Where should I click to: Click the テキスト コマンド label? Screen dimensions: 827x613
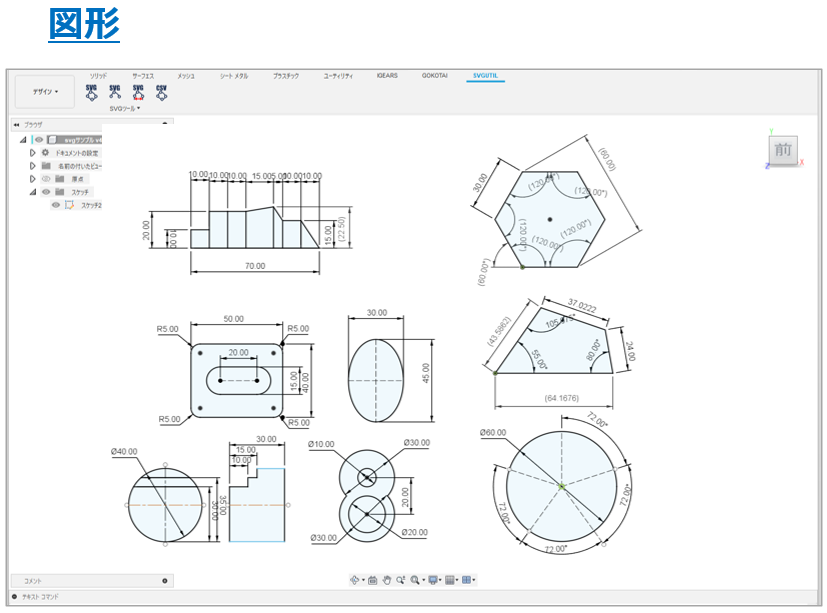tap(40, 597)
